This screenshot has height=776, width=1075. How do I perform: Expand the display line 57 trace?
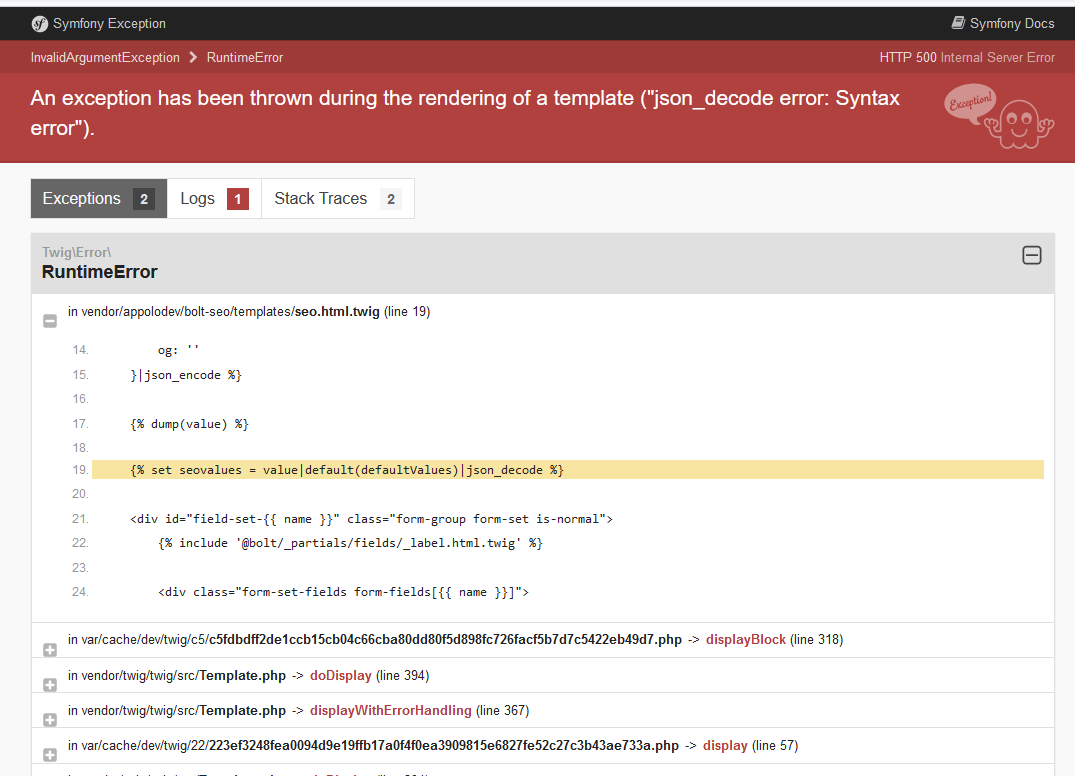(50, 755)
